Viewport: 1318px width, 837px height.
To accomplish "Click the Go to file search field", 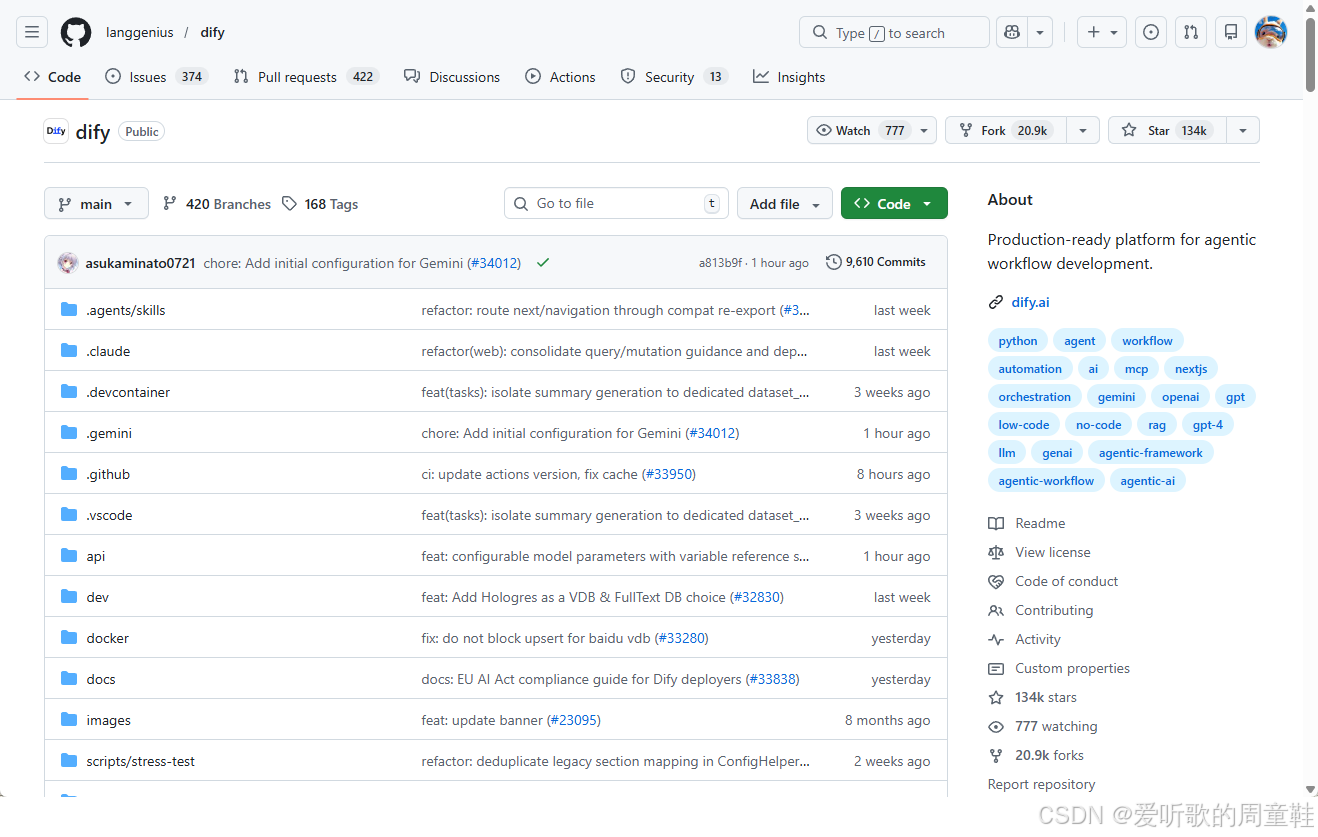I will pos(616,203).
